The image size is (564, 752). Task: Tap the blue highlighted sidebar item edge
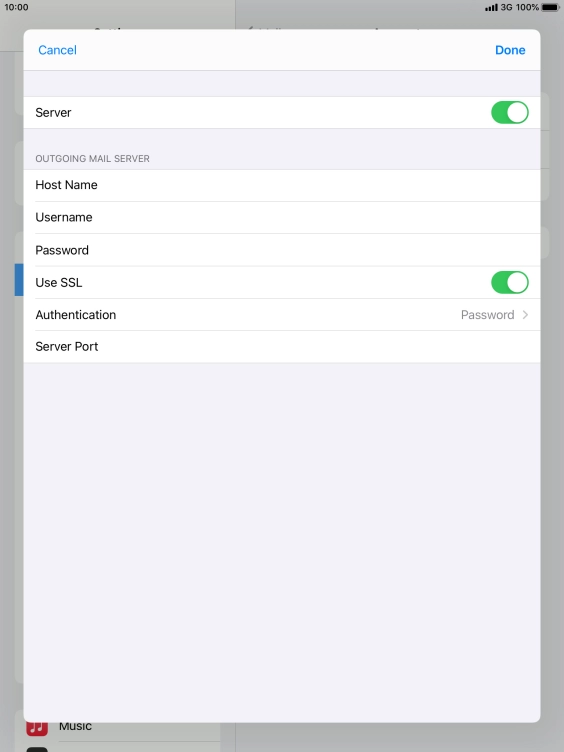(x=19, y=280)
